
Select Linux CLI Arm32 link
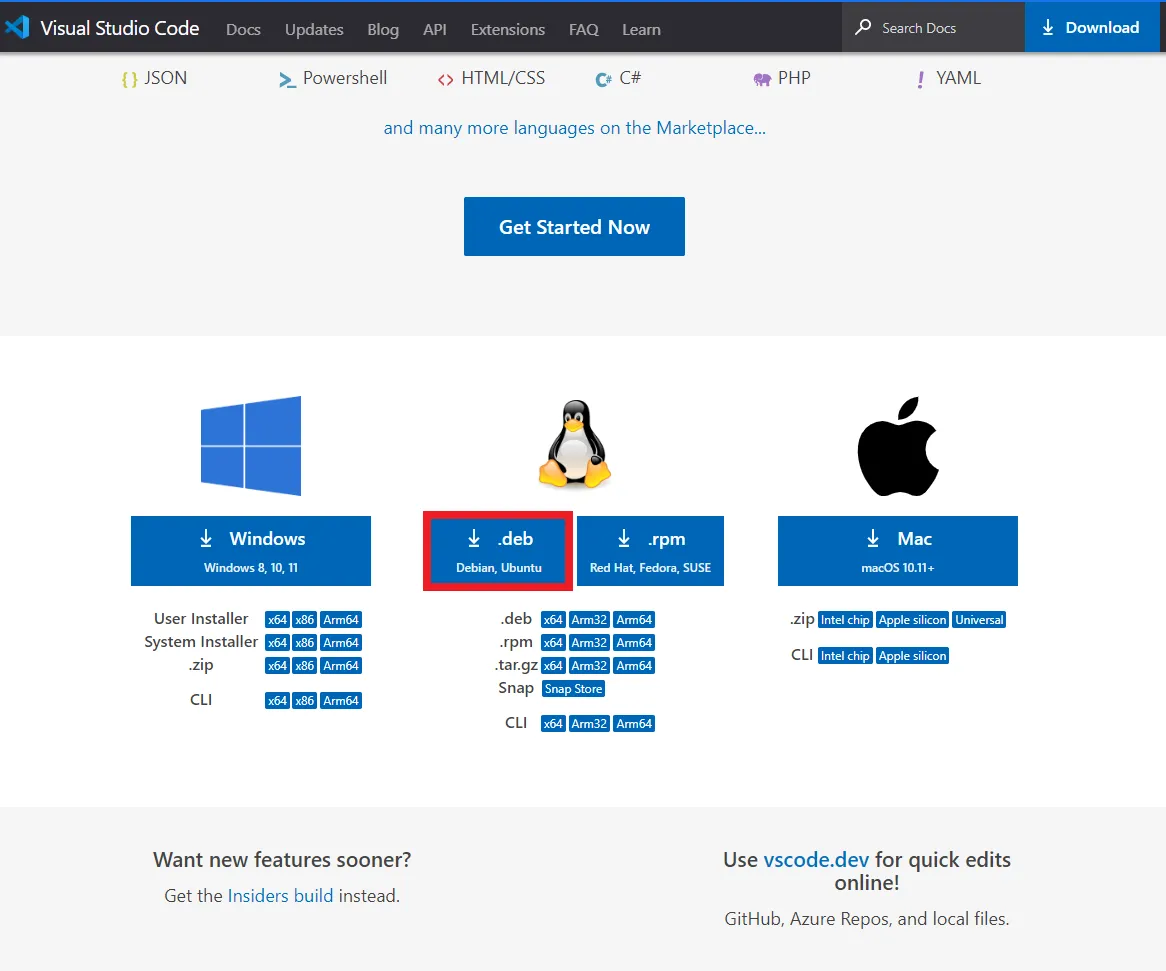pos(589,723)
